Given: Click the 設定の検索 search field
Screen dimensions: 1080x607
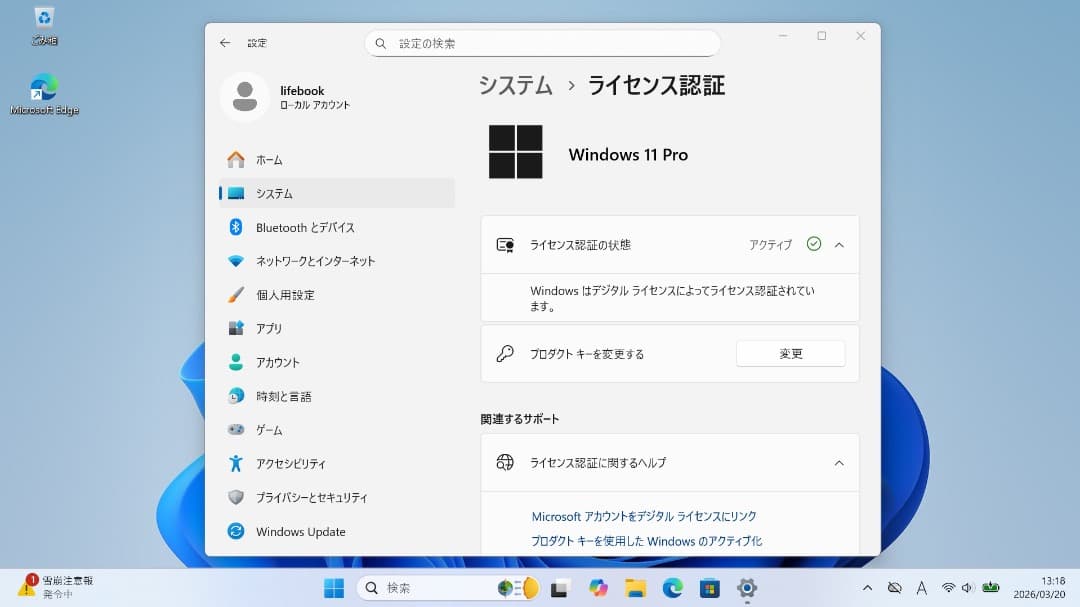Looking at the screenshot, I should tap(543, 43).
